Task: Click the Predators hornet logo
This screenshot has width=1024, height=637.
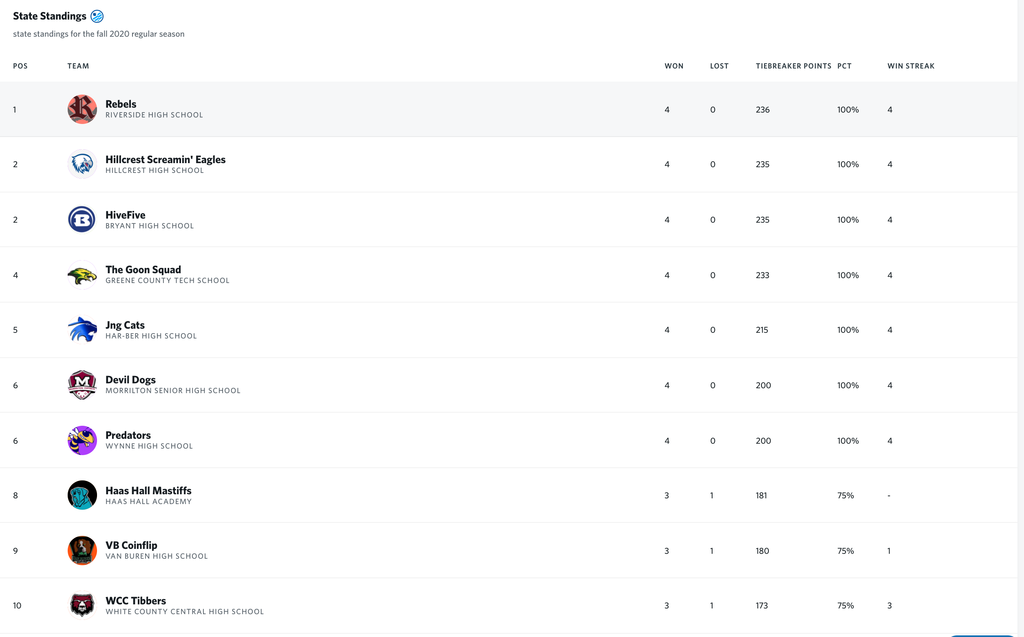Action: [82, 440]
